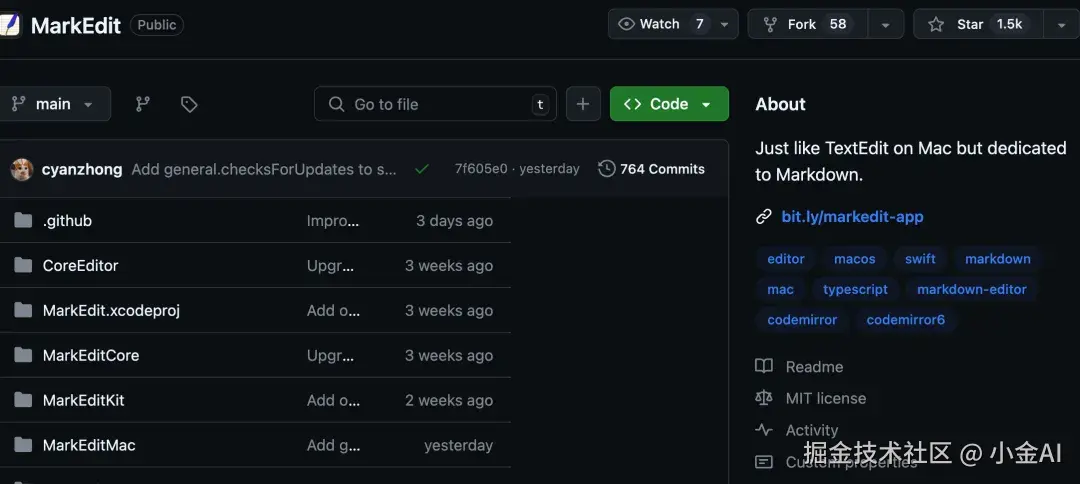
Task: Star the MarkEdit repository
Action: click(979, 24)
